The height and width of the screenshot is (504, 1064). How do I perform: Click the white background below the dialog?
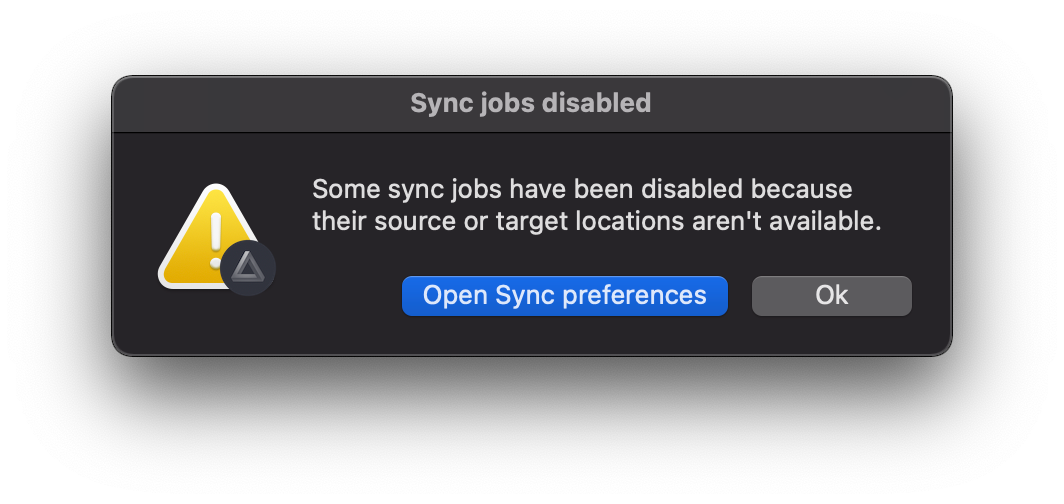click(532, 448)
